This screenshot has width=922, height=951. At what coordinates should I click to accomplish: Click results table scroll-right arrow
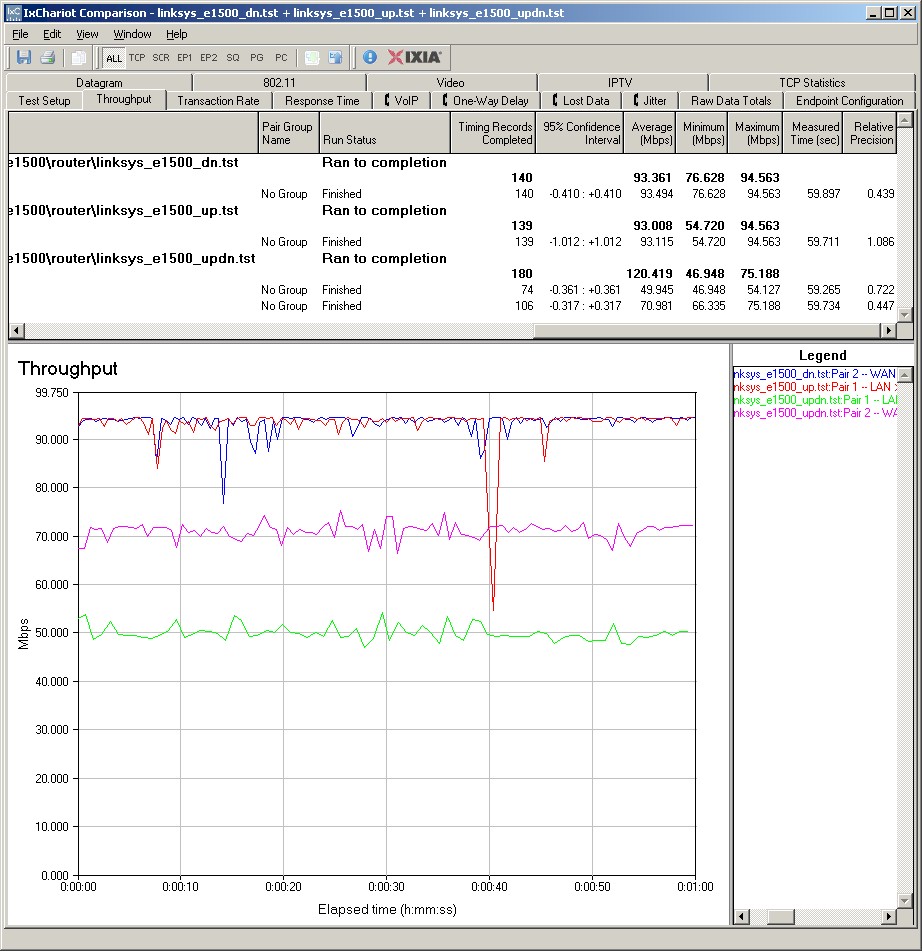889,331
